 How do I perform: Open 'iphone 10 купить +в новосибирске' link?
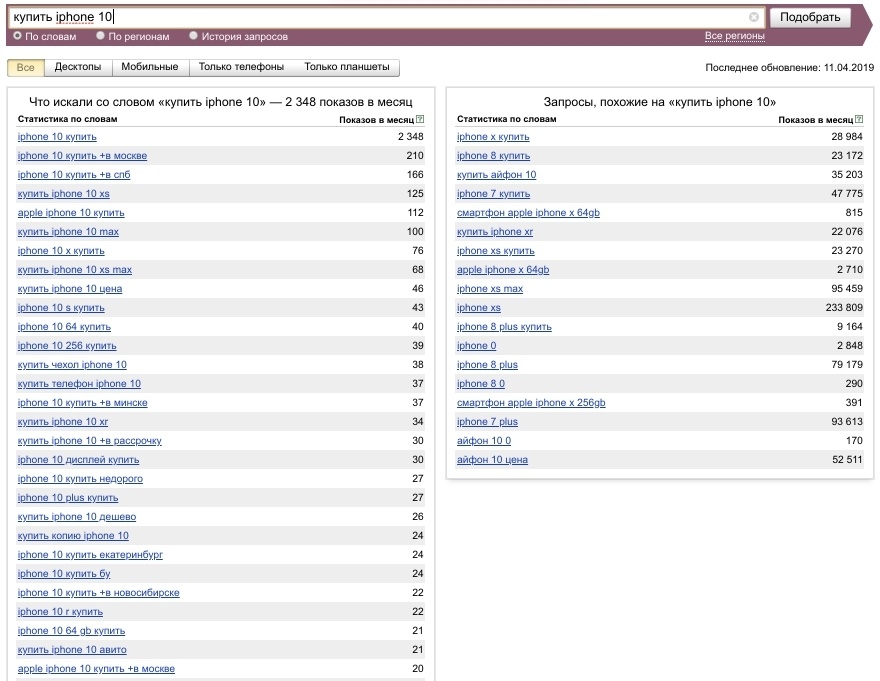[x=99, y=593]
